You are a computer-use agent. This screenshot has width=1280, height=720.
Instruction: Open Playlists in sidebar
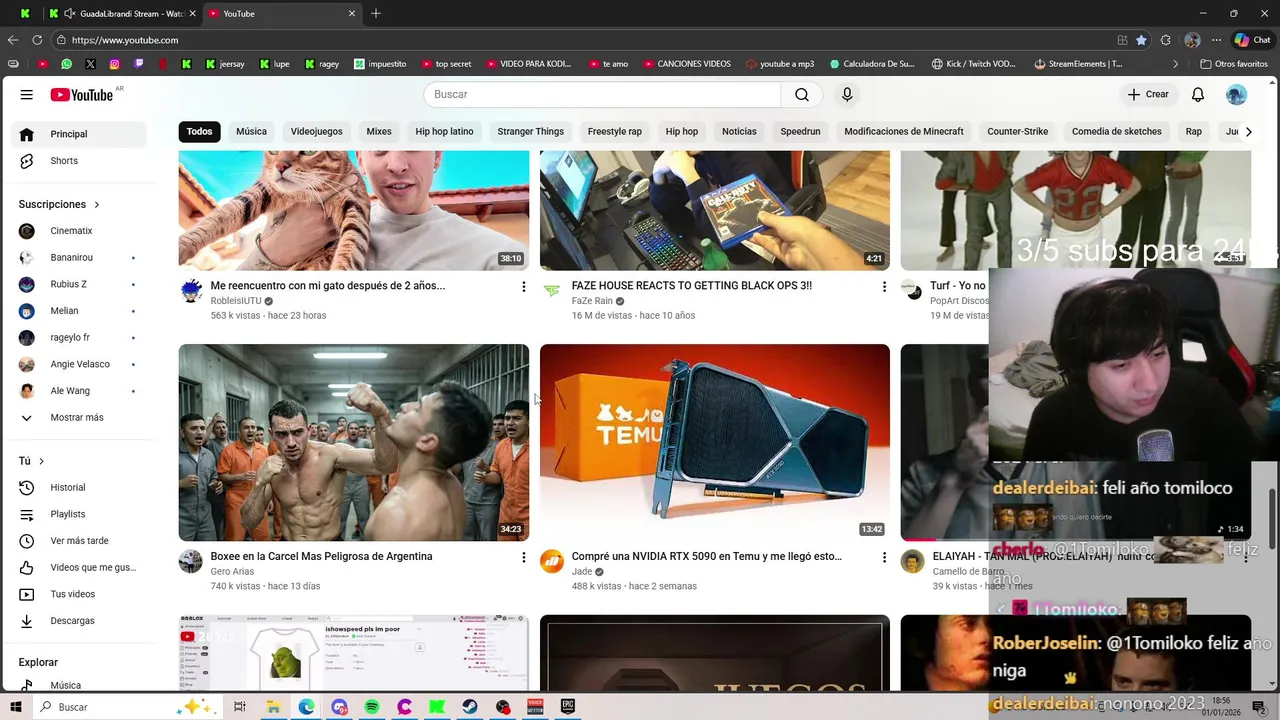80,514
